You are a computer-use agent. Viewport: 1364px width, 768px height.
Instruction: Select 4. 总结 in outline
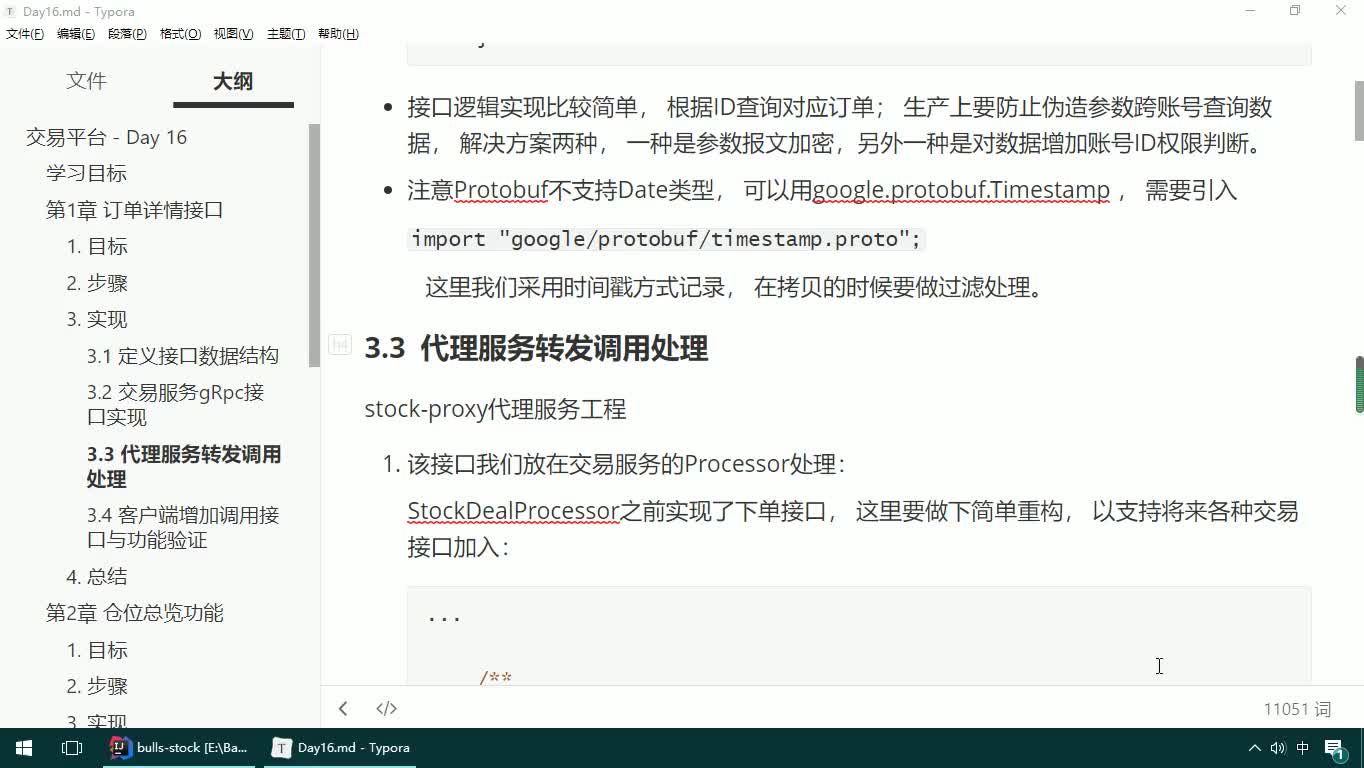pyautogui.click(x=97, y=576)
